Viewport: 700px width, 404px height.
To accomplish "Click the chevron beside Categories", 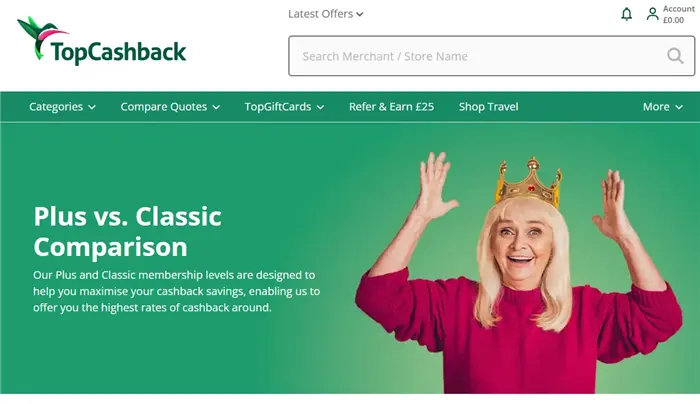I will pyautogui.click(x=92, y=107).
